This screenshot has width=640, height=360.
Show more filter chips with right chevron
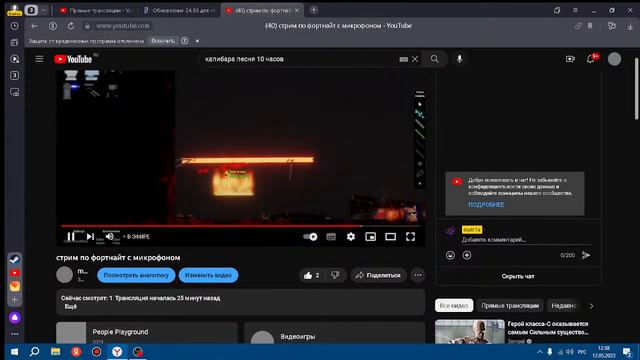591,306
